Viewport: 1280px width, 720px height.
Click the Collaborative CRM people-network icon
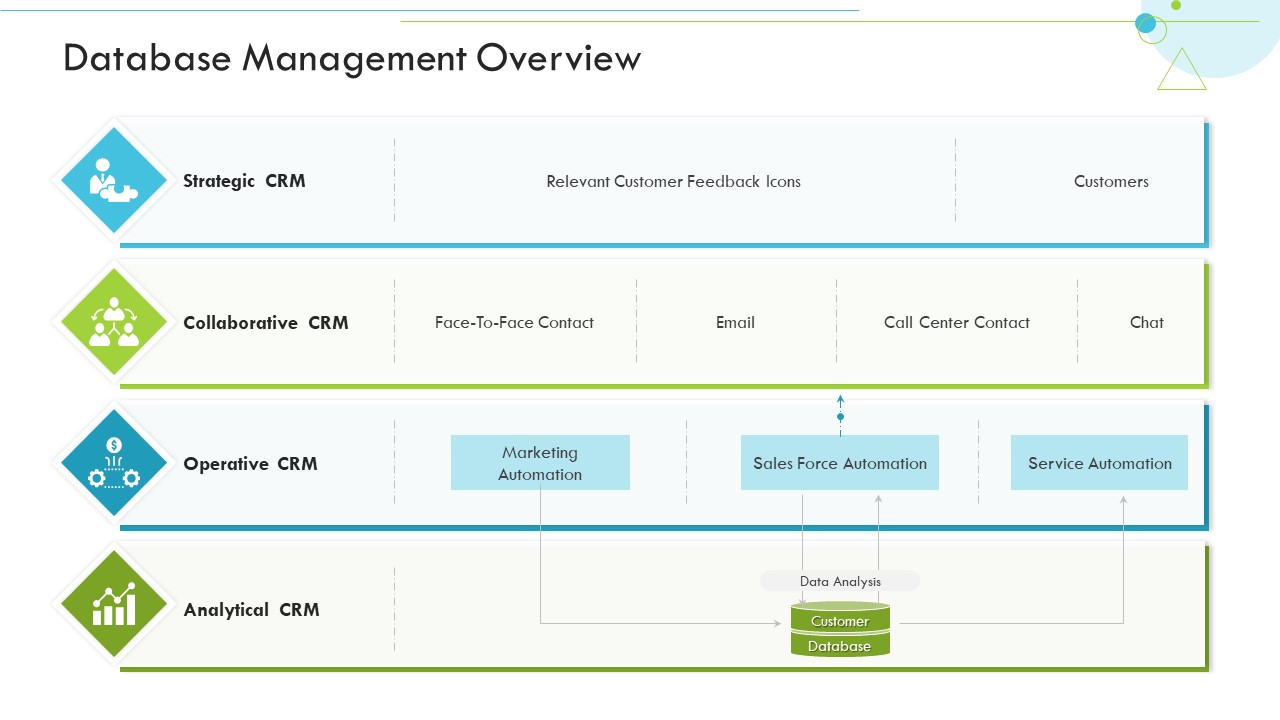tap(114, 322)
